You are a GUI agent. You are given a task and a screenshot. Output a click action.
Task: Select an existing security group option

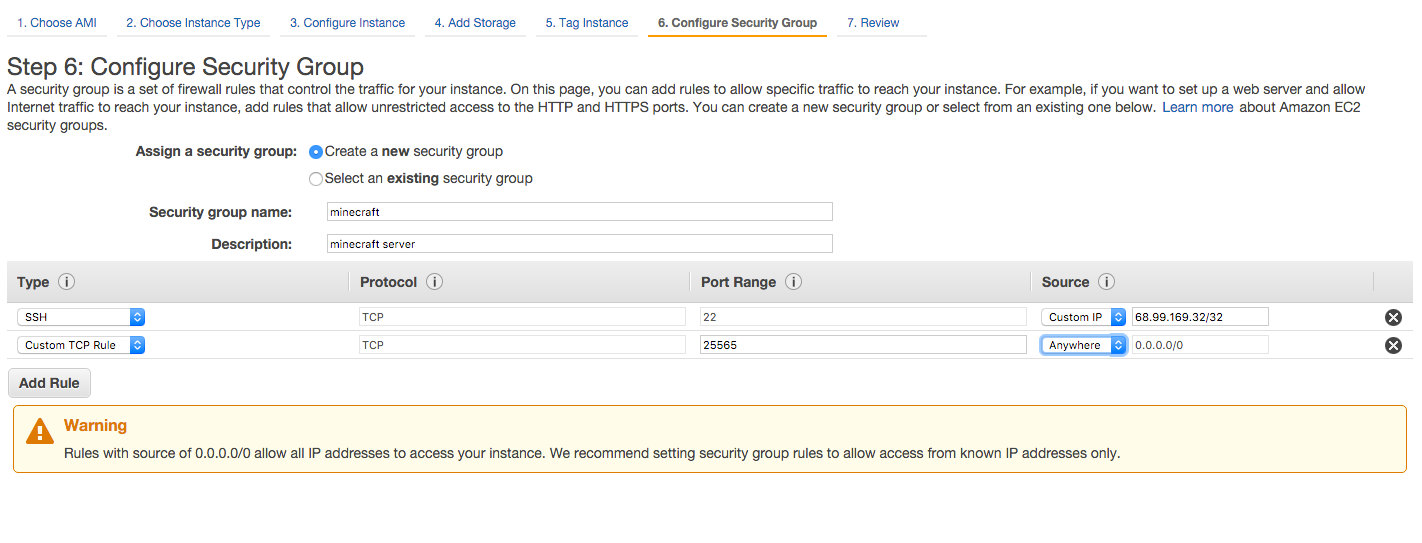[316, 179]
